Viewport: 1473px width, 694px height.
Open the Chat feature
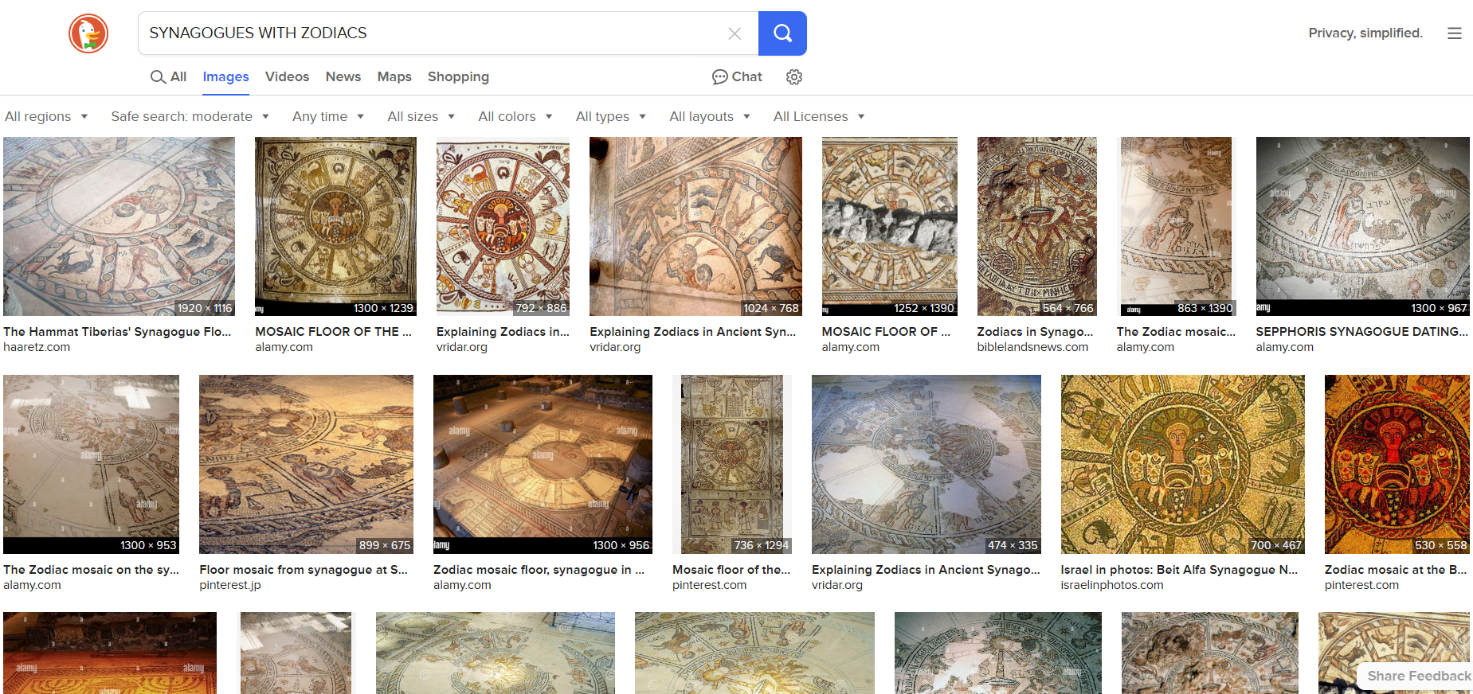737,77
